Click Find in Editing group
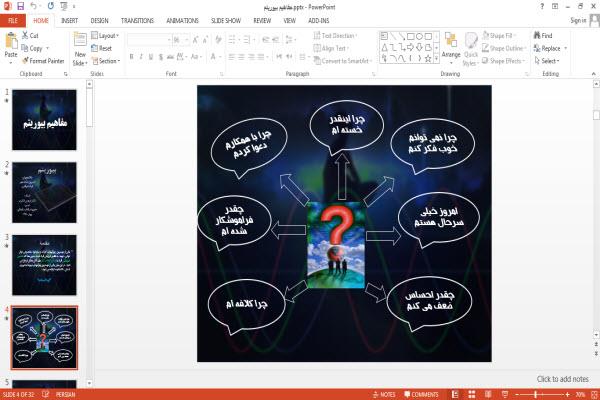Screen dimensions: 600x400 coord(543,36)
